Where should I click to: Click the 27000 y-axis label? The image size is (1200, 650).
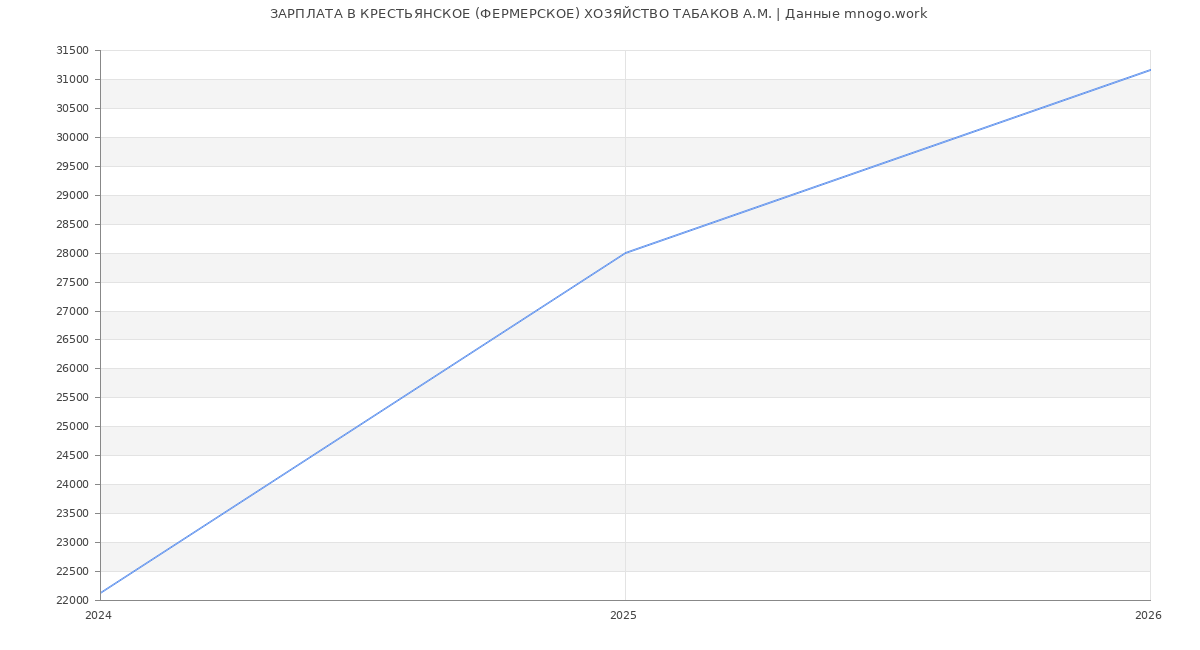pos(72,311)
